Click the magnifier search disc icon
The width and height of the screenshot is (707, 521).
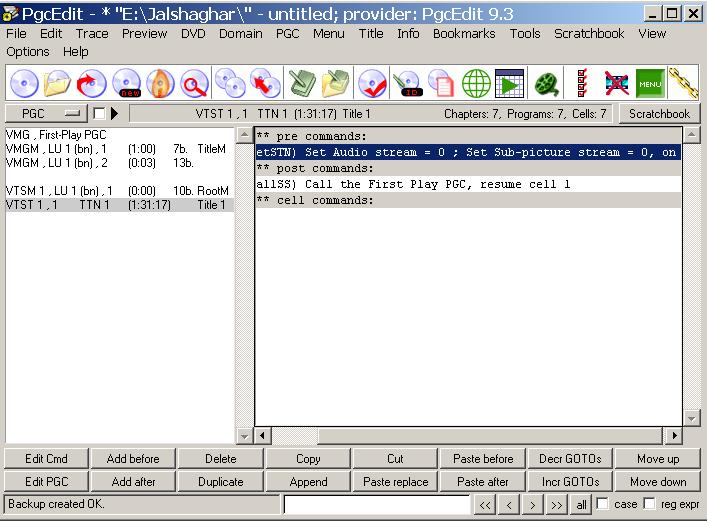click(194, 83)
